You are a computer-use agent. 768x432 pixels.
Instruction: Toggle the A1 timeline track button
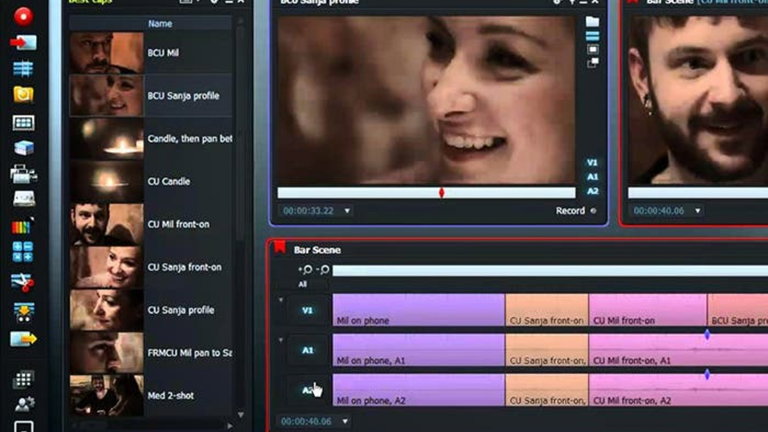coord(307,350)
